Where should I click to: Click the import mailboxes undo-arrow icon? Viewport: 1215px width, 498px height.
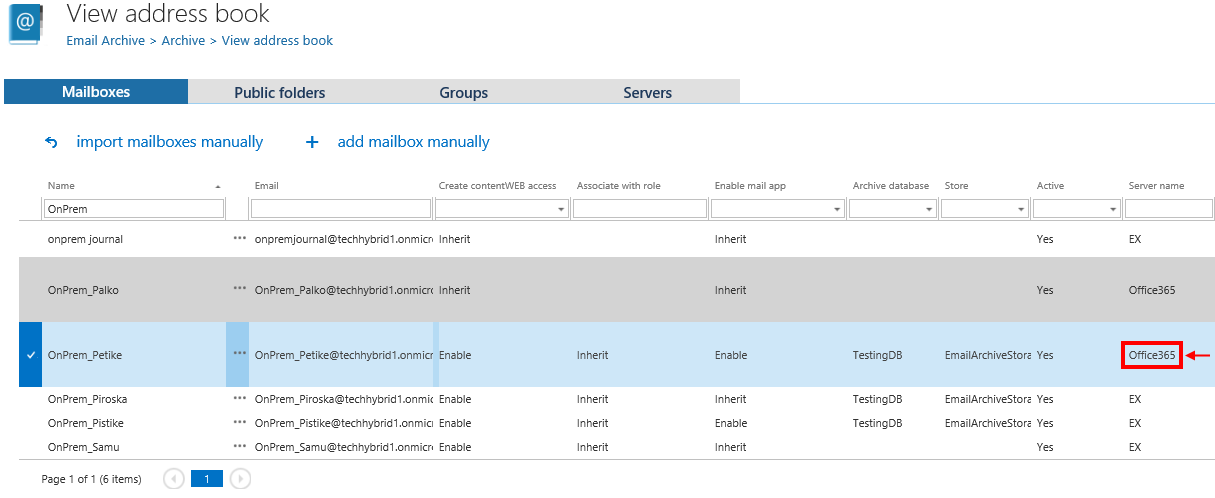52,143
